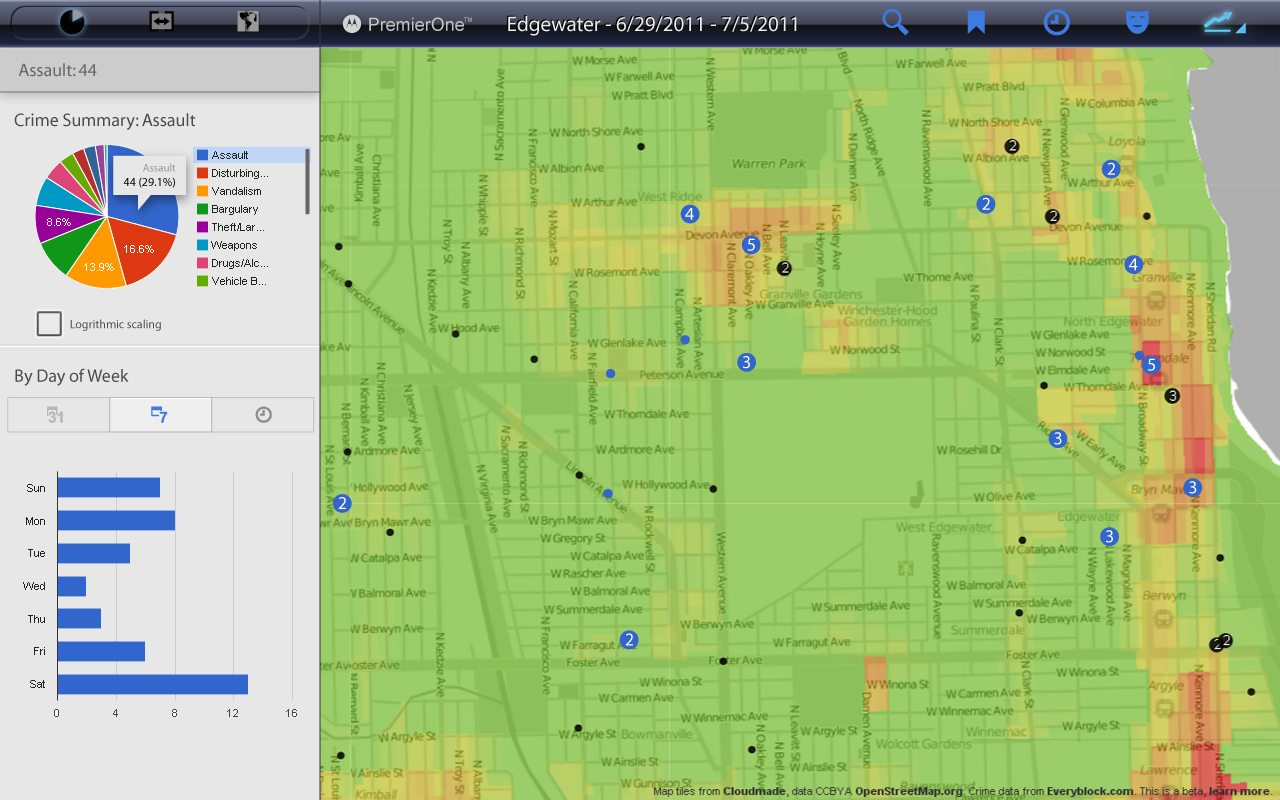This screenshot has width=1280, height=800.
Task: Click the Fri bar in the chart
Action: tap(101, 652)
